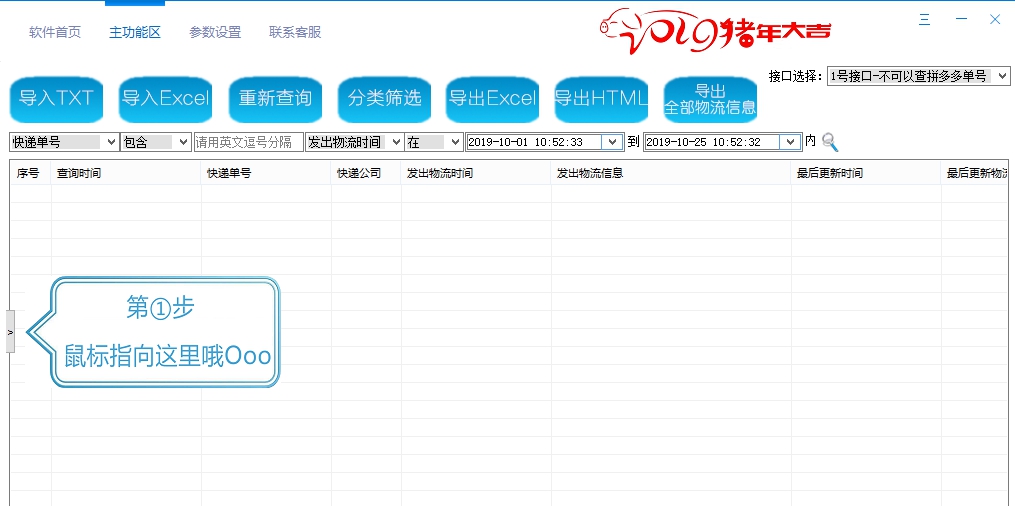Sort by 快递公司 column header
The image size is (1015, 506).
point(359,173)
